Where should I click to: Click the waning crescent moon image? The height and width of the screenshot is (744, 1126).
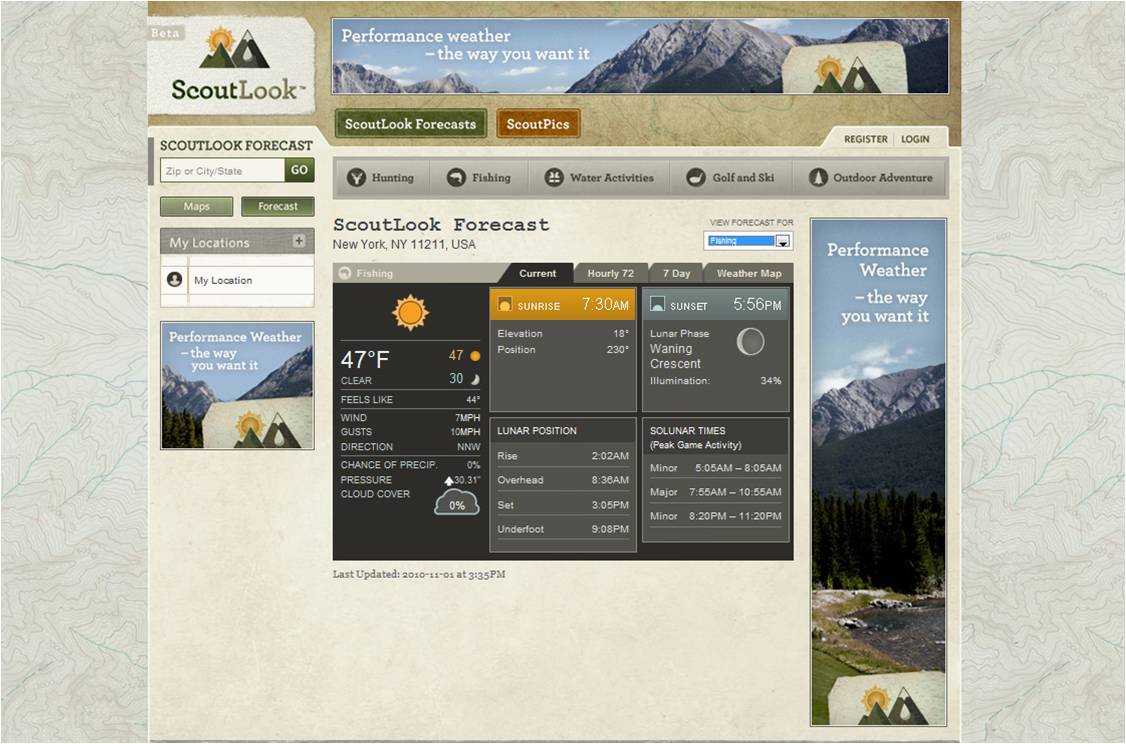[750, 342]
